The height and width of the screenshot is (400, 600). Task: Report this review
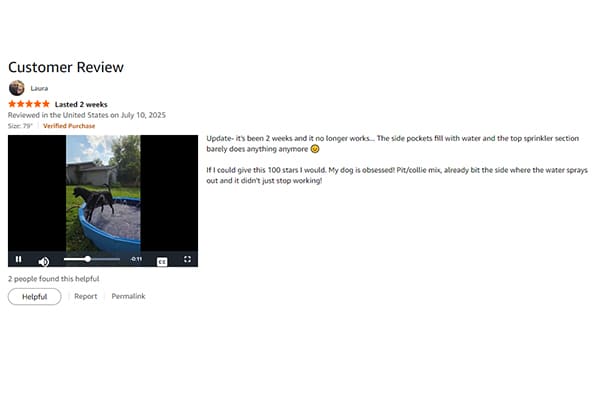pyautogui.click(x=86, y=296)
